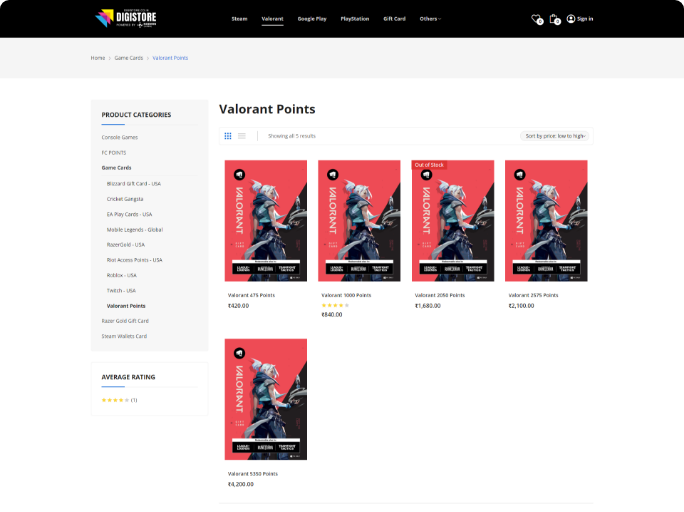The image size is (684, 512).
Task: Click the ₹1,680.00 price
Action: pos(428,306)
